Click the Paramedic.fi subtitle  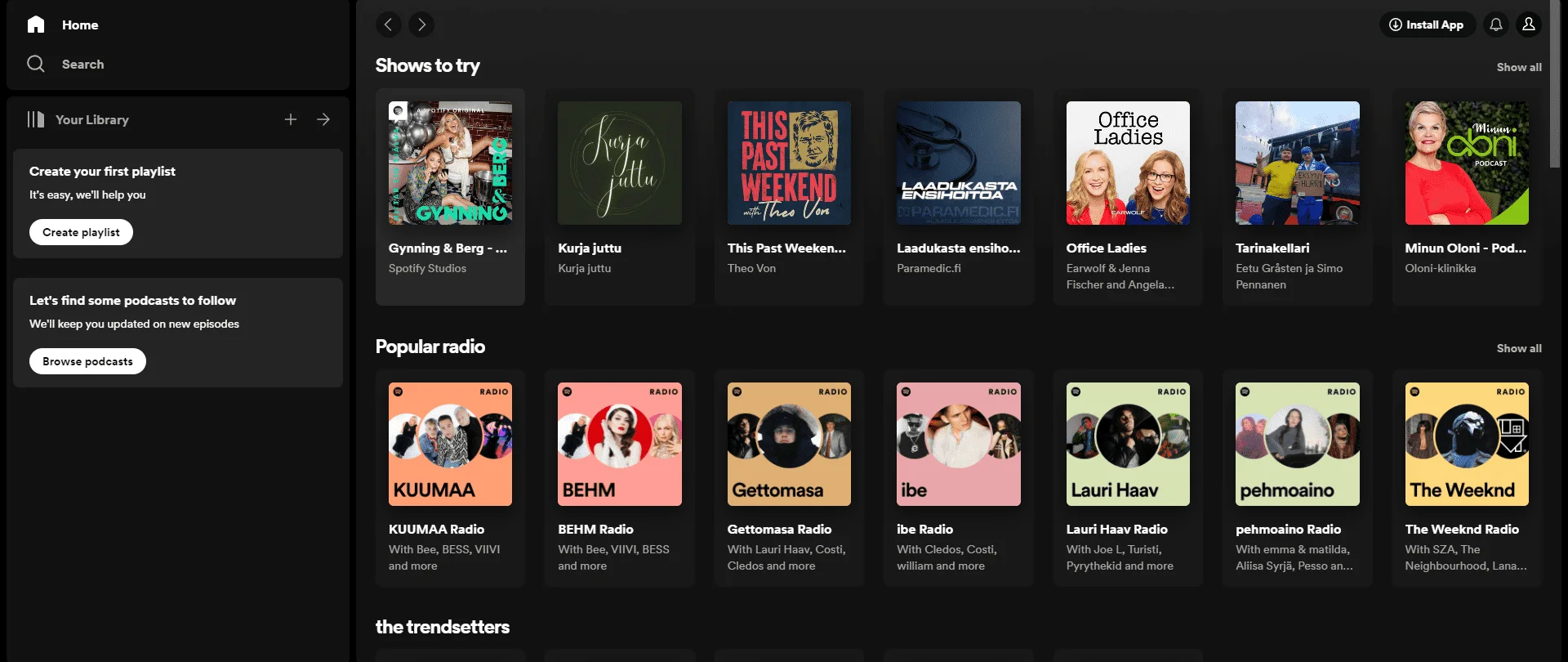(929, 268)
